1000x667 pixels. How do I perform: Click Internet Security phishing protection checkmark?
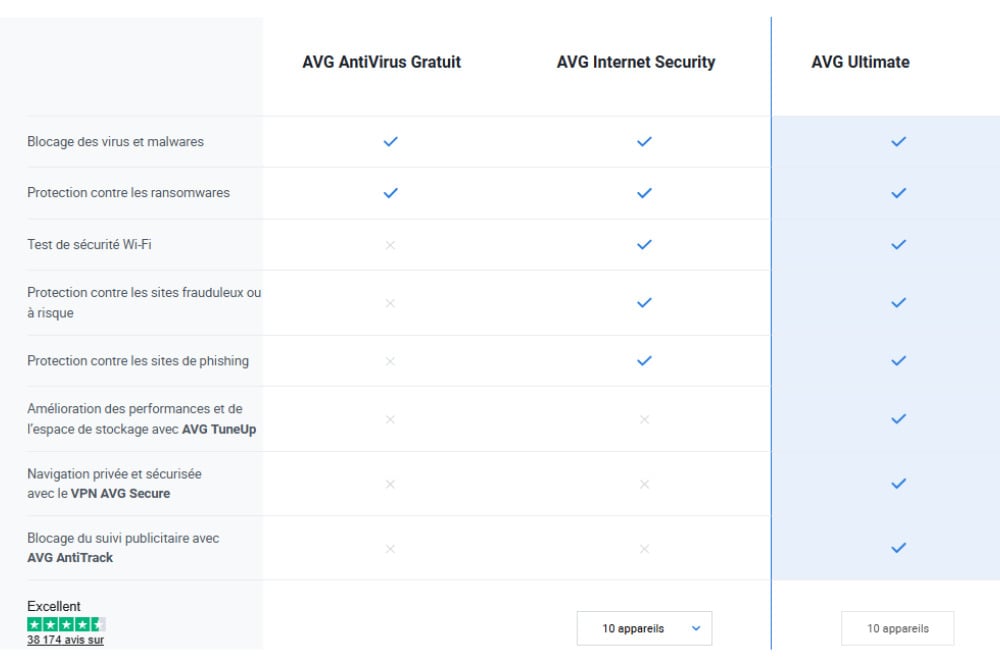point(644,361)
